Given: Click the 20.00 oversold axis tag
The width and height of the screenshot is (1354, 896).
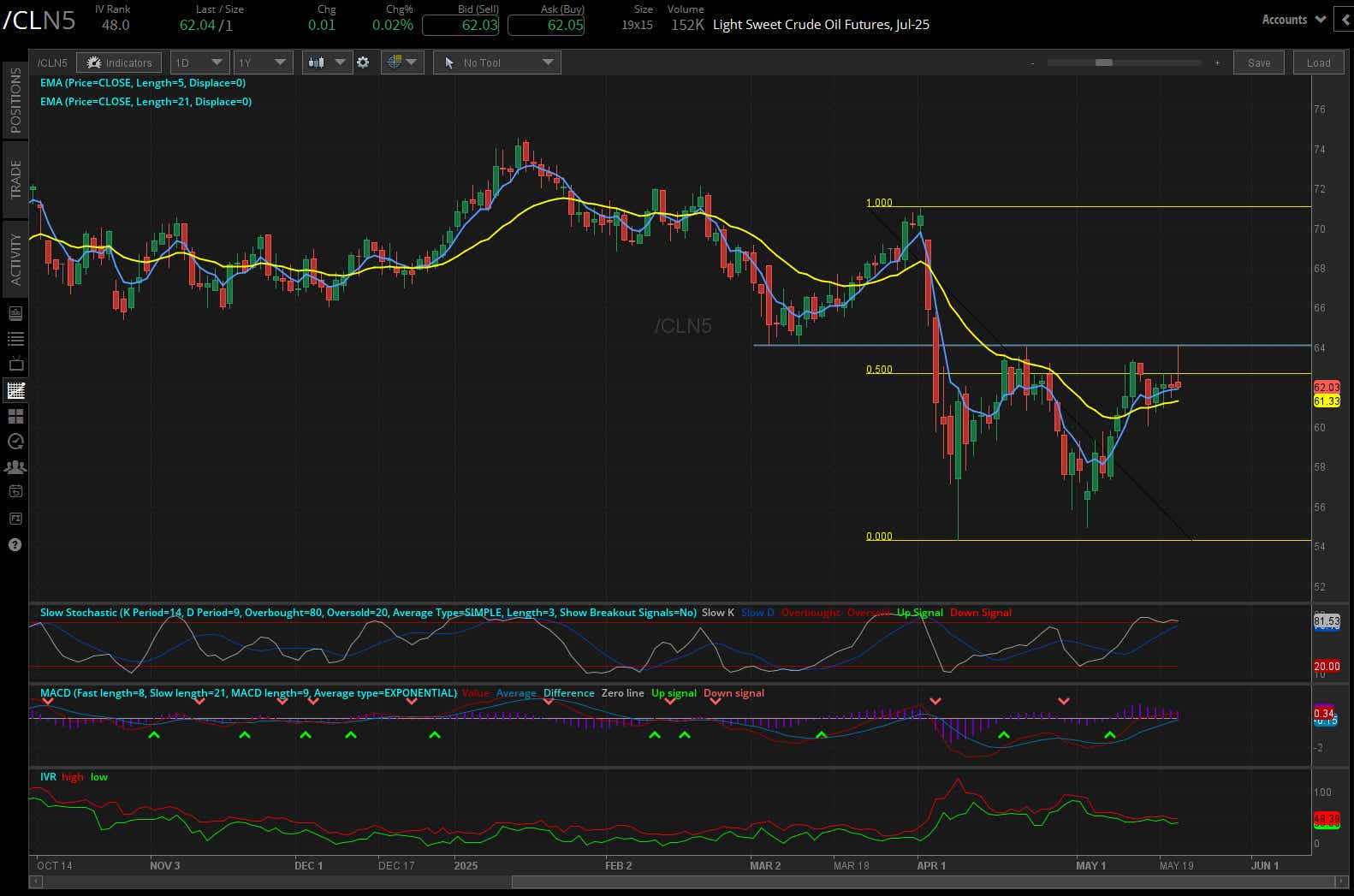Looking at the screenshot, I should (1327, 666).
